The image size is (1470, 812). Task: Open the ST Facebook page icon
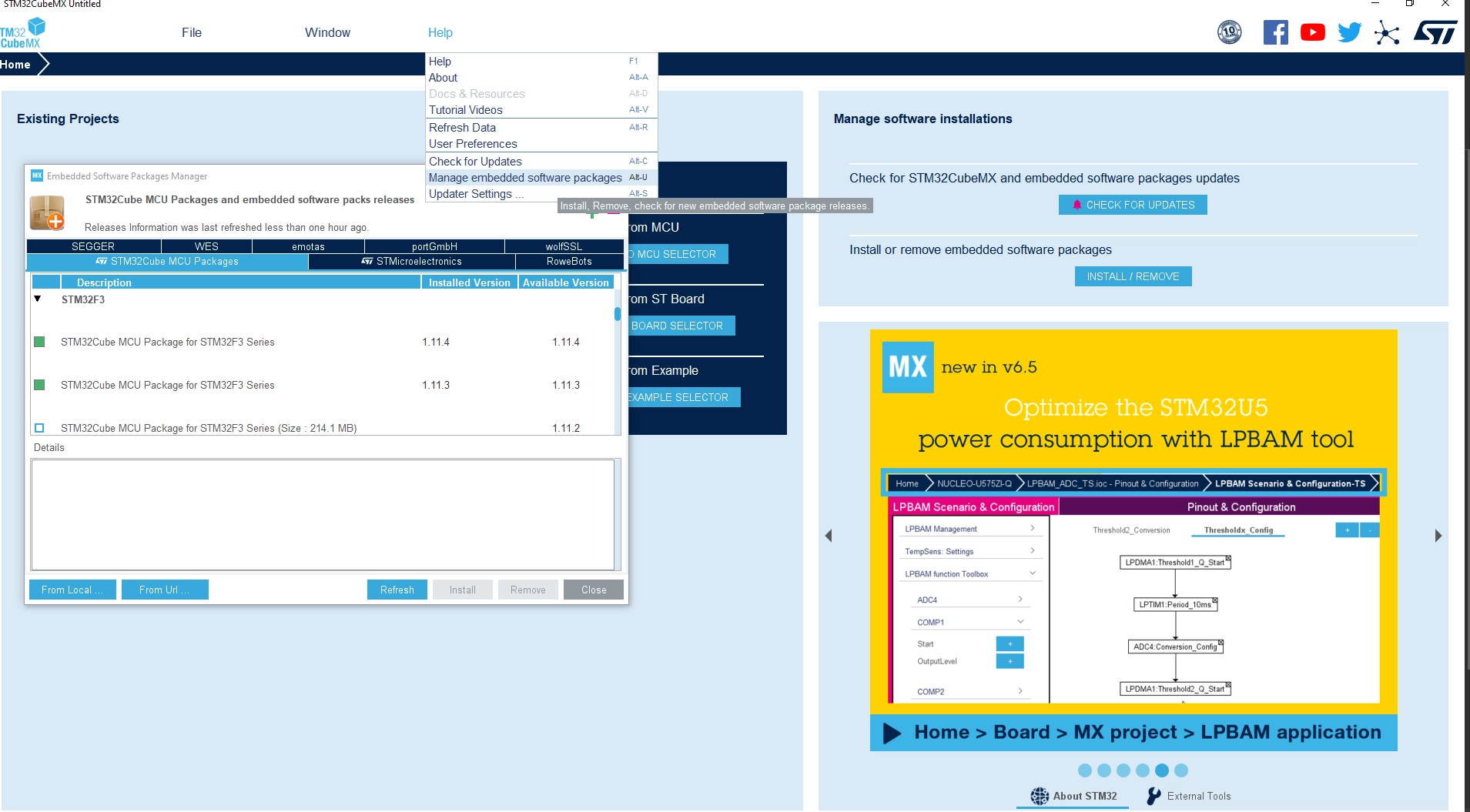pos(1275,32)
